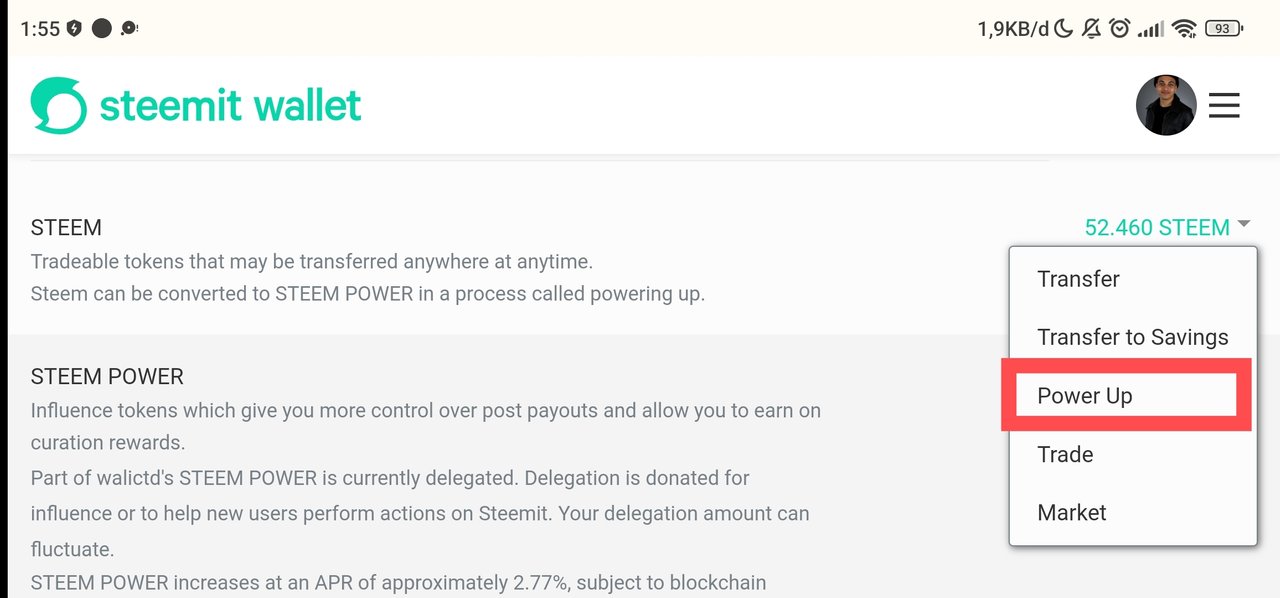
Task: Open the hamburger menu icon
Action: pyautogui.click(x=1224, y=105)
